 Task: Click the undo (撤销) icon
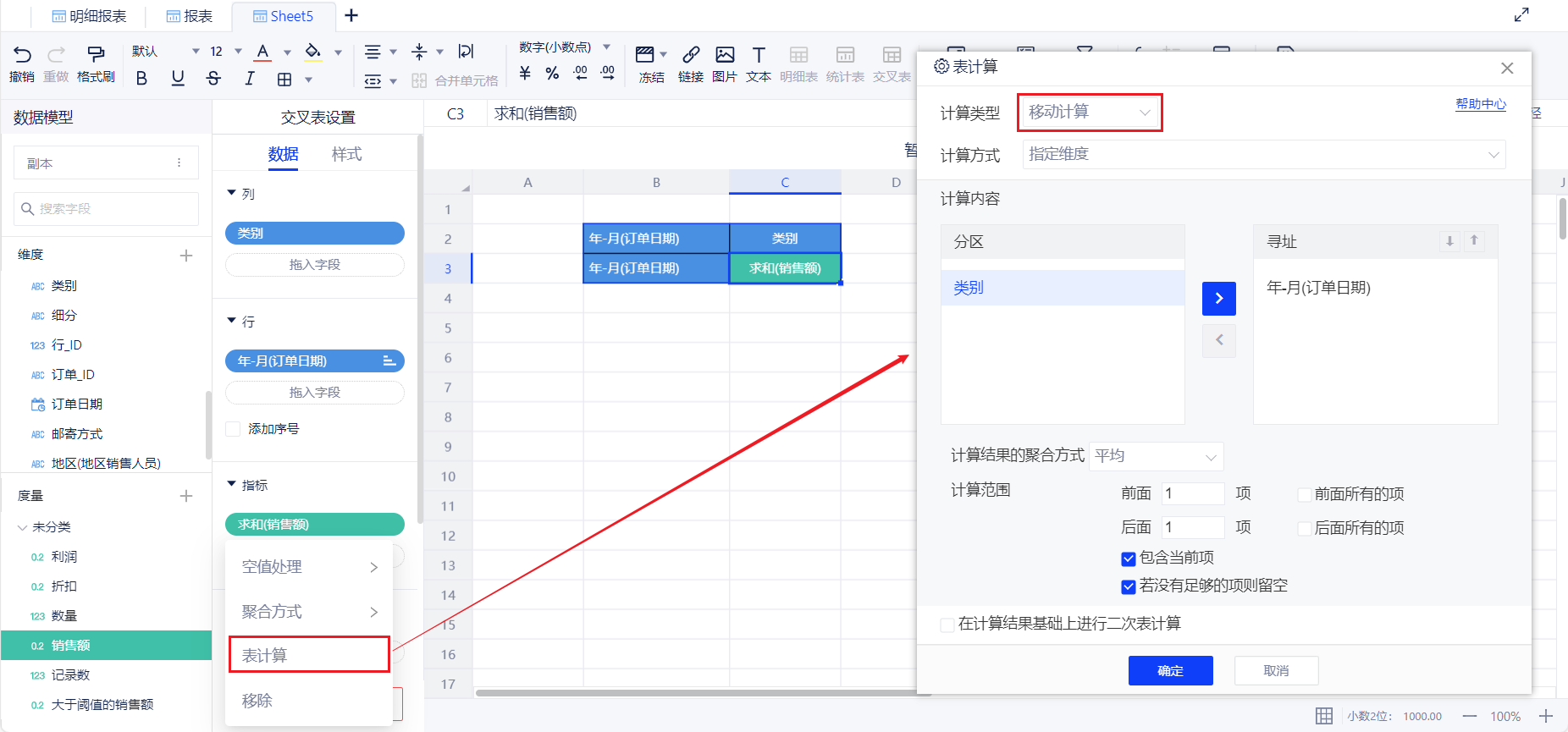click(22, 56)
